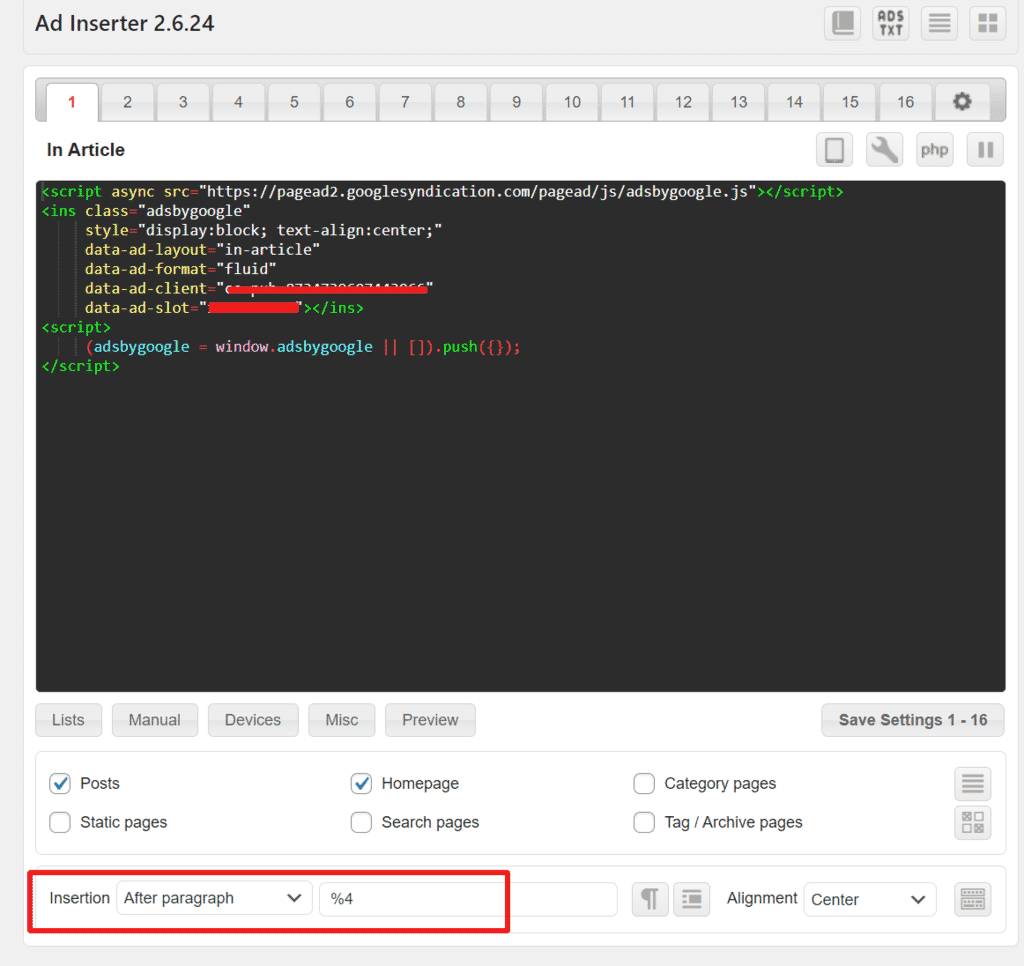Switch to block tab 4

[x=238, y=102]
